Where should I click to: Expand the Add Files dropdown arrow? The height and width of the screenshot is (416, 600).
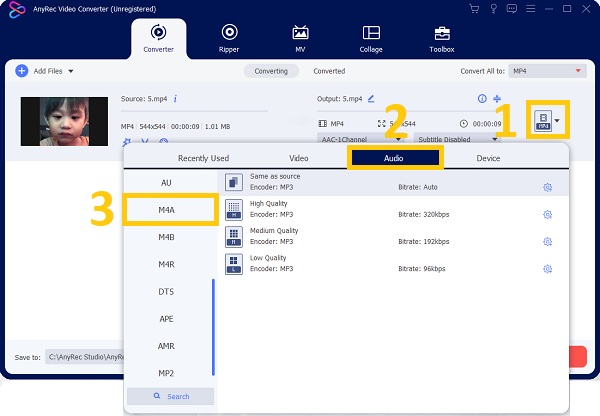tap(71, 71)
